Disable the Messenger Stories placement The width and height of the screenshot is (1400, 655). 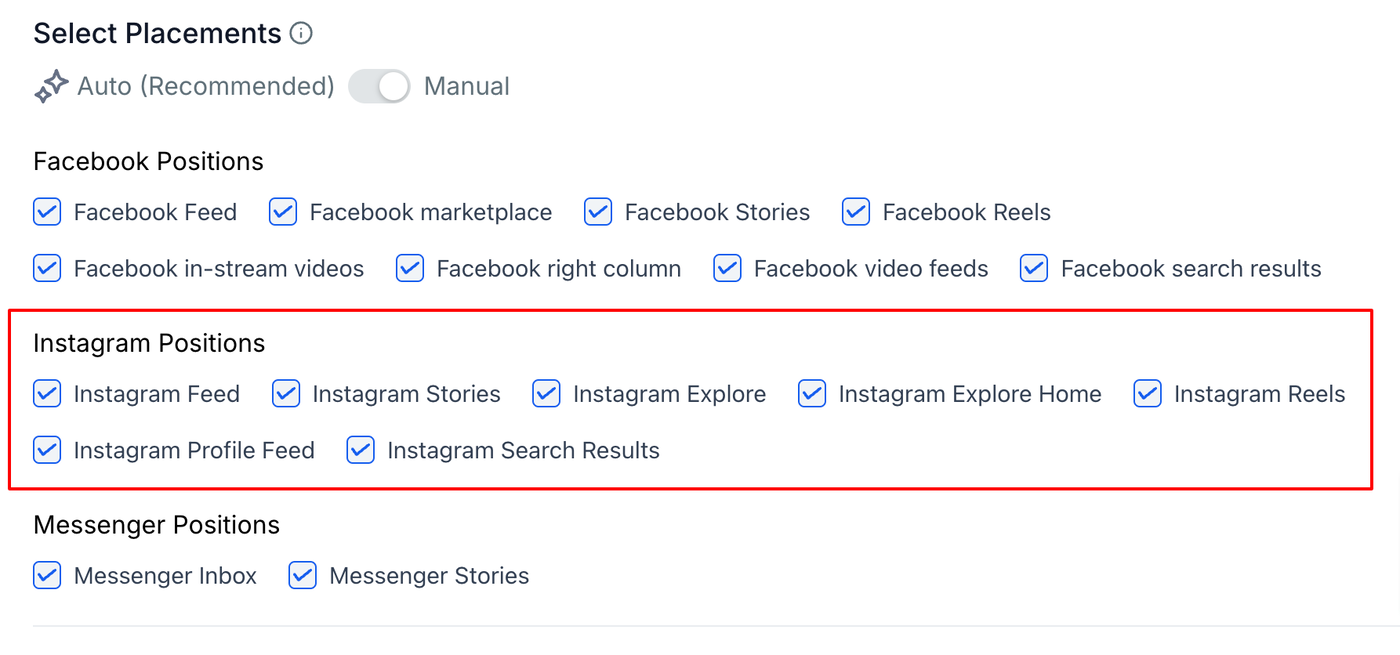coord(303,576)
